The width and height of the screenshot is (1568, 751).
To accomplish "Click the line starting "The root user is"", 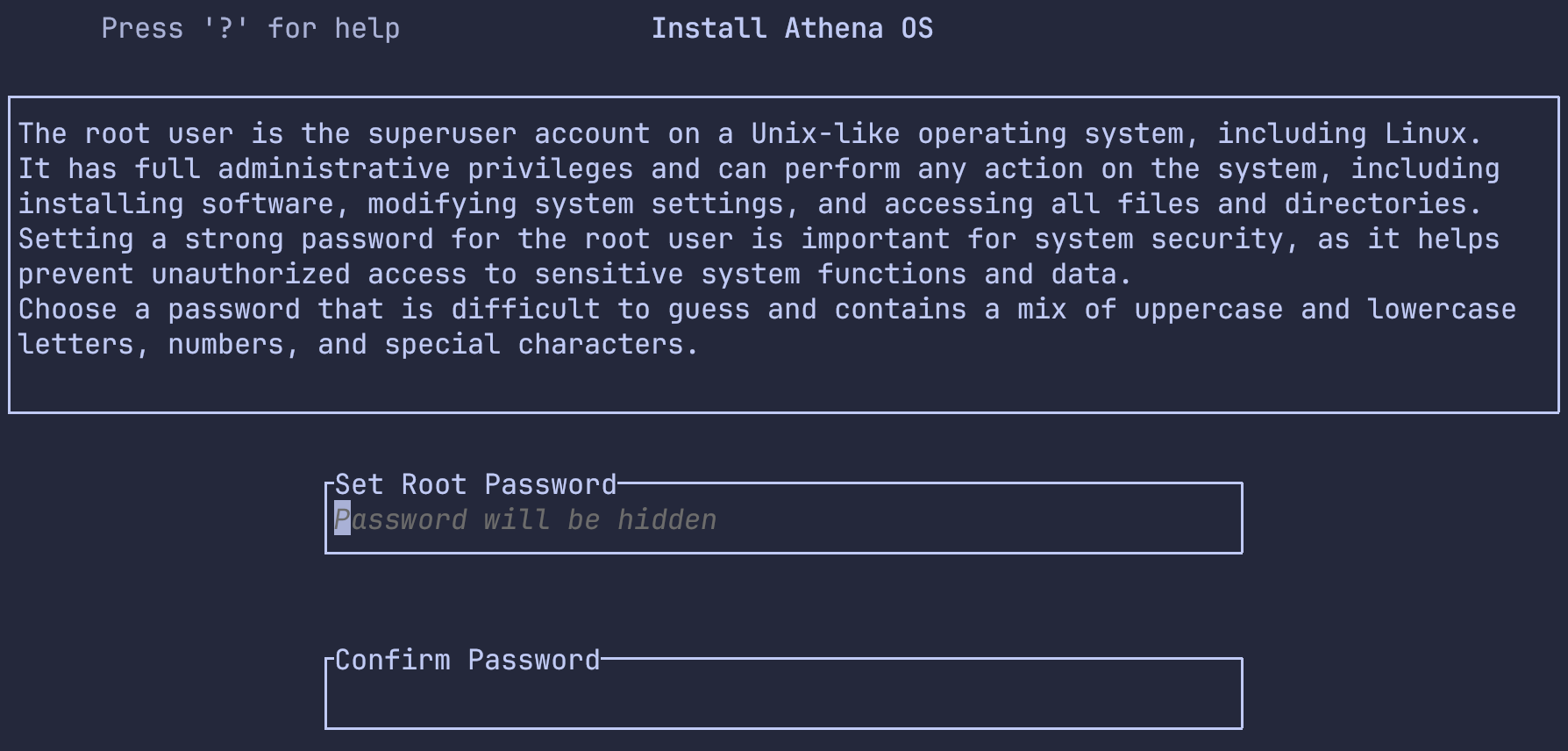I will click(750, 134).
